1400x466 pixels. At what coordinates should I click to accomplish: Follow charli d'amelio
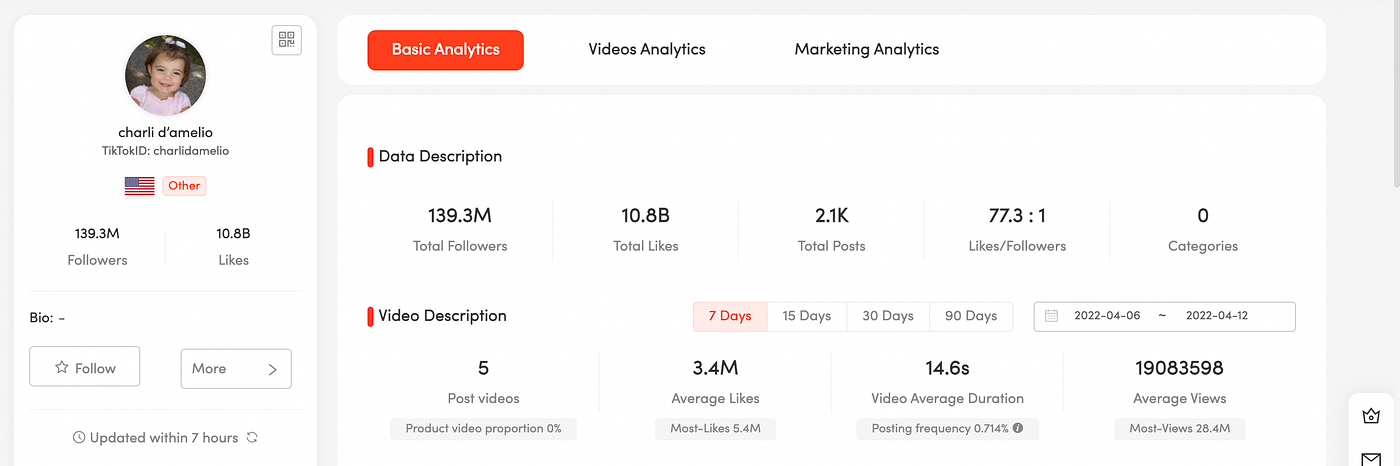pos(85,367)
